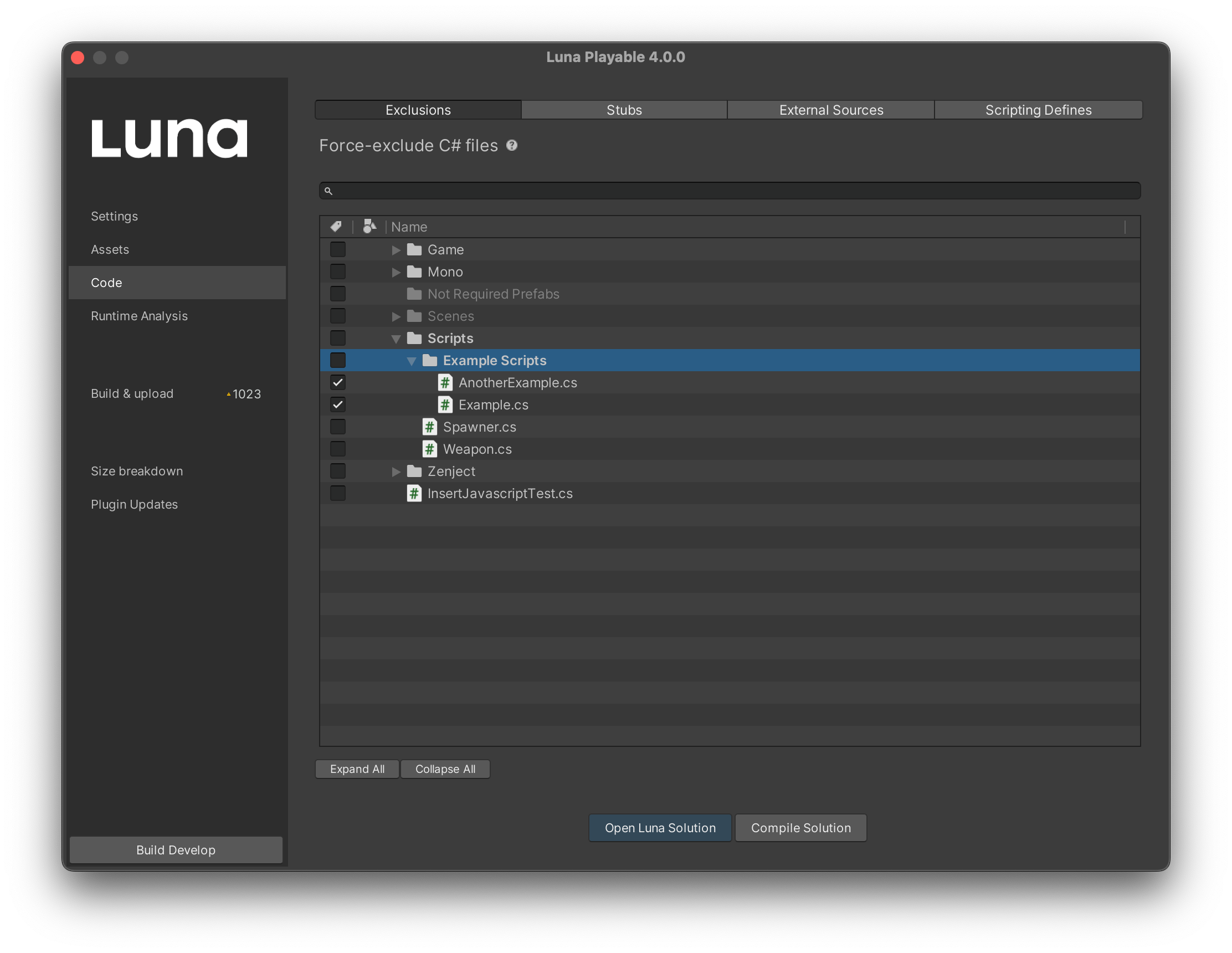Image resolution: width=1232 pixels, height=953 pixels.
Task: Click the Compile Solution button
Action: (800, 828)
